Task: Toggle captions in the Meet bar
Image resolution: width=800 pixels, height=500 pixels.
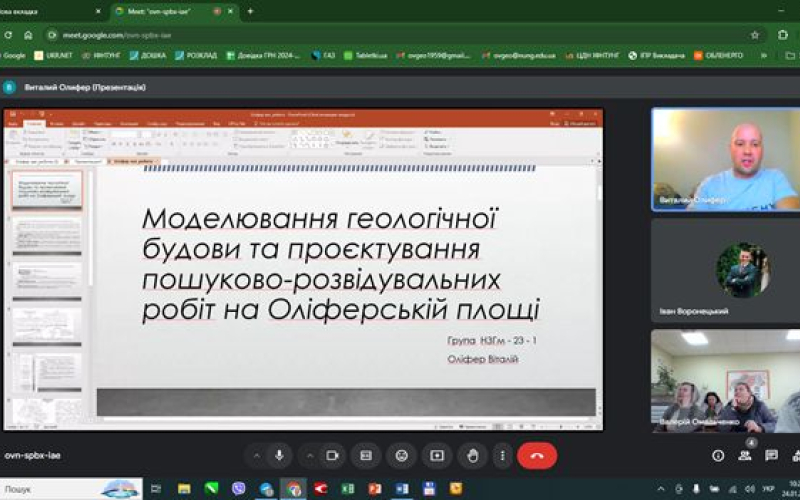Action: [366, 456]
